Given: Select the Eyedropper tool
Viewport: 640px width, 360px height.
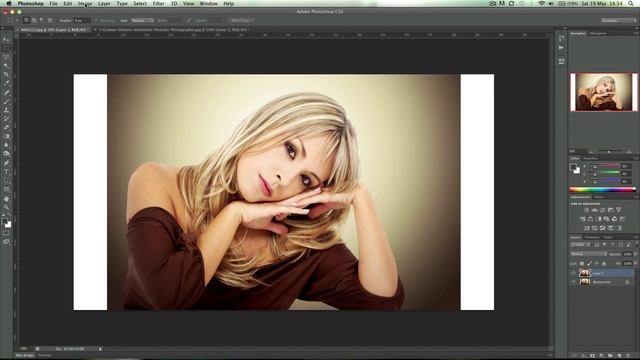Looking at the screenshot, I should point(6,83).
